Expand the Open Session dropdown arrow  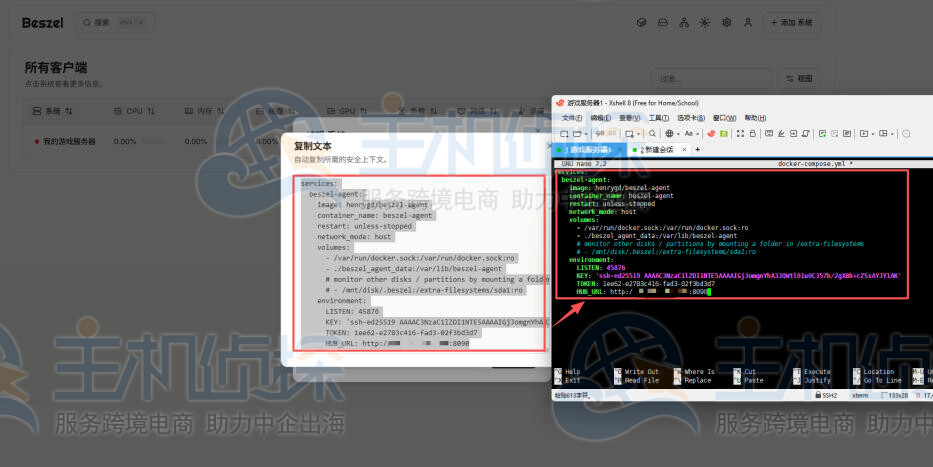pos(586,134)
